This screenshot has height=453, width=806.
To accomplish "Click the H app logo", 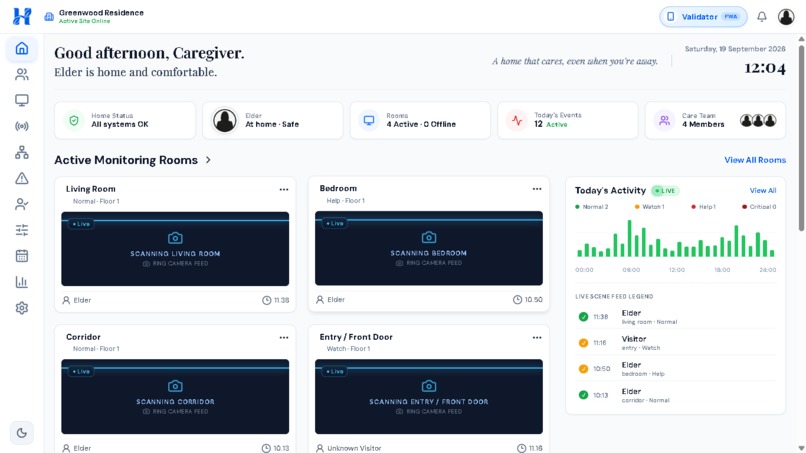I will 22,16.
